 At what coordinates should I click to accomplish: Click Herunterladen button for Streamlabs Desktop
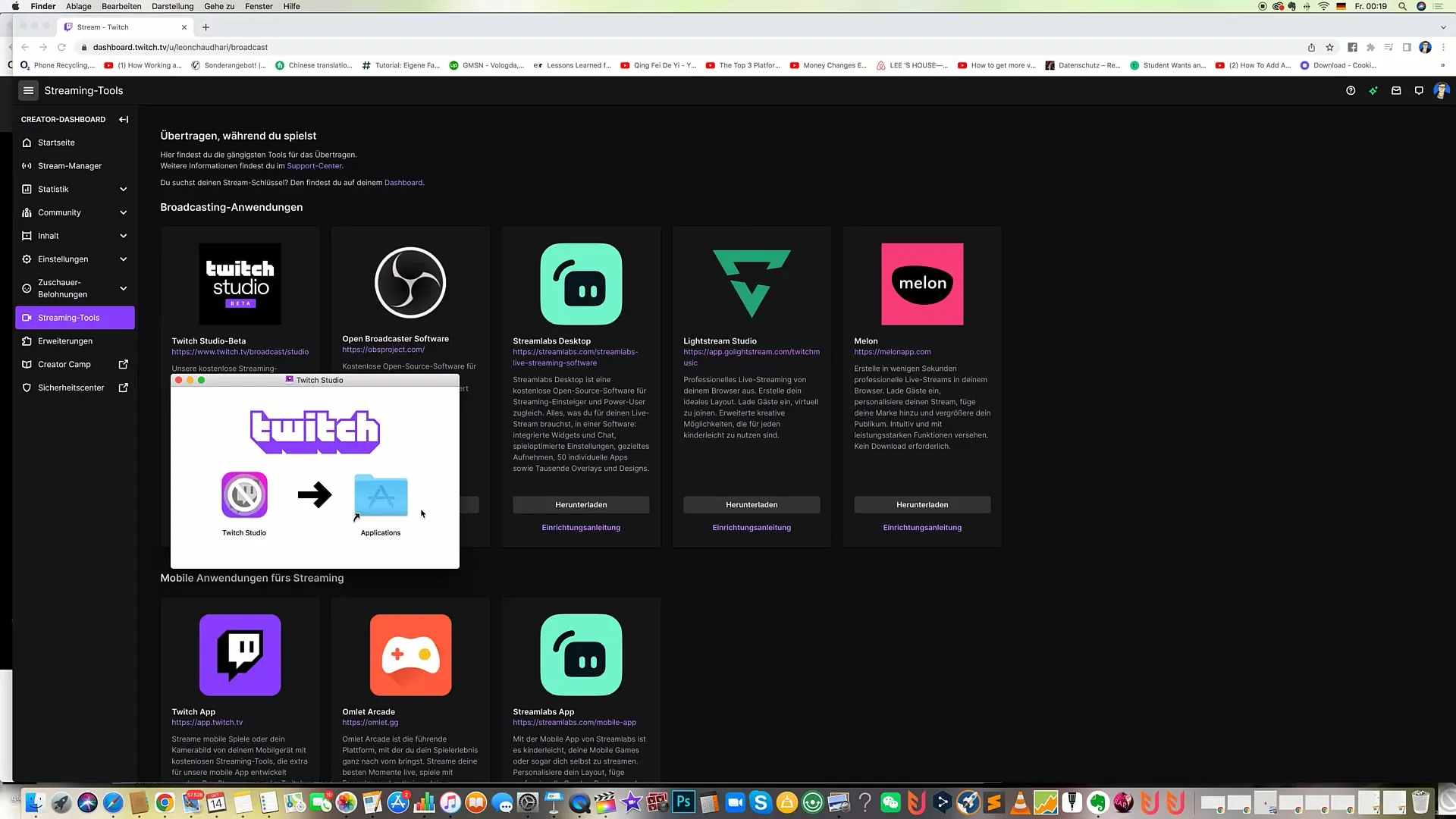(581, 505)
